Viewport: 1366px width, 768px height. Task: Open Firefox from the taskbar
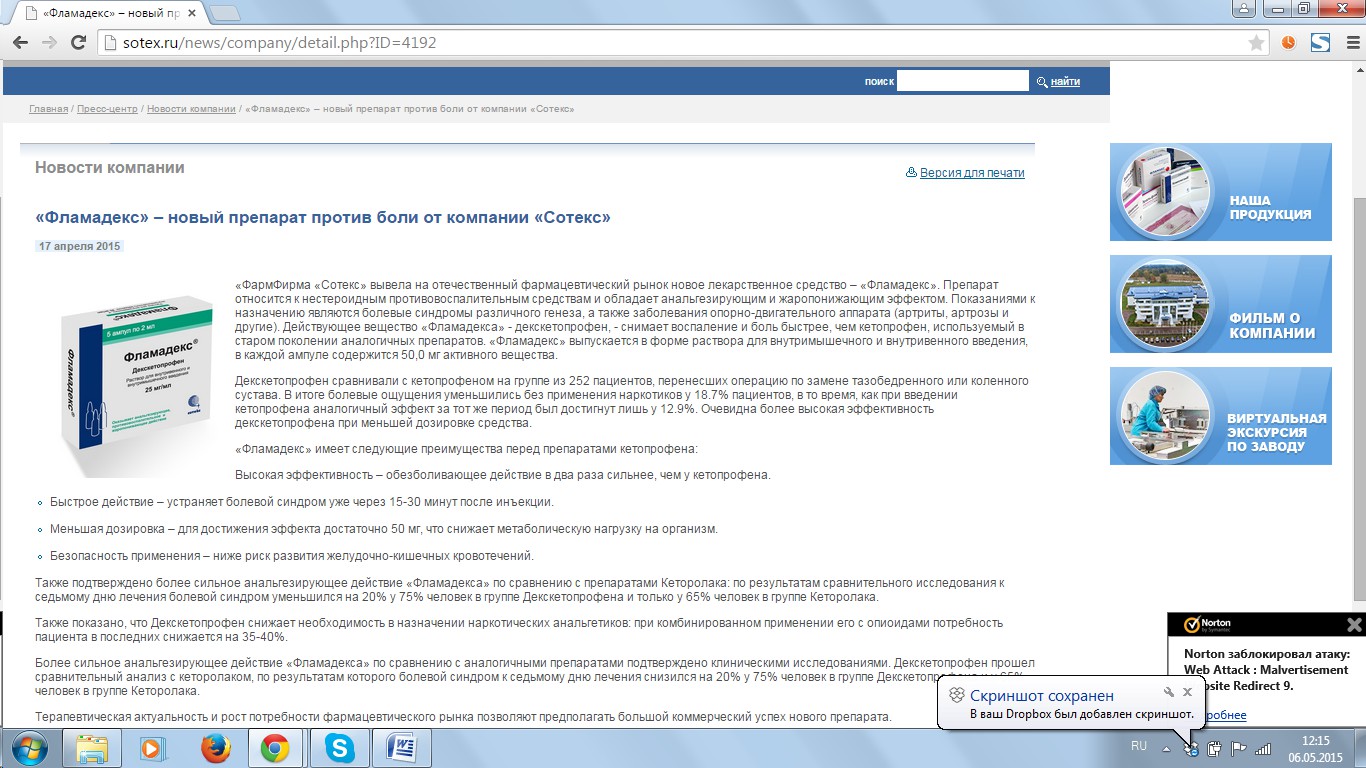coord(215,748)
